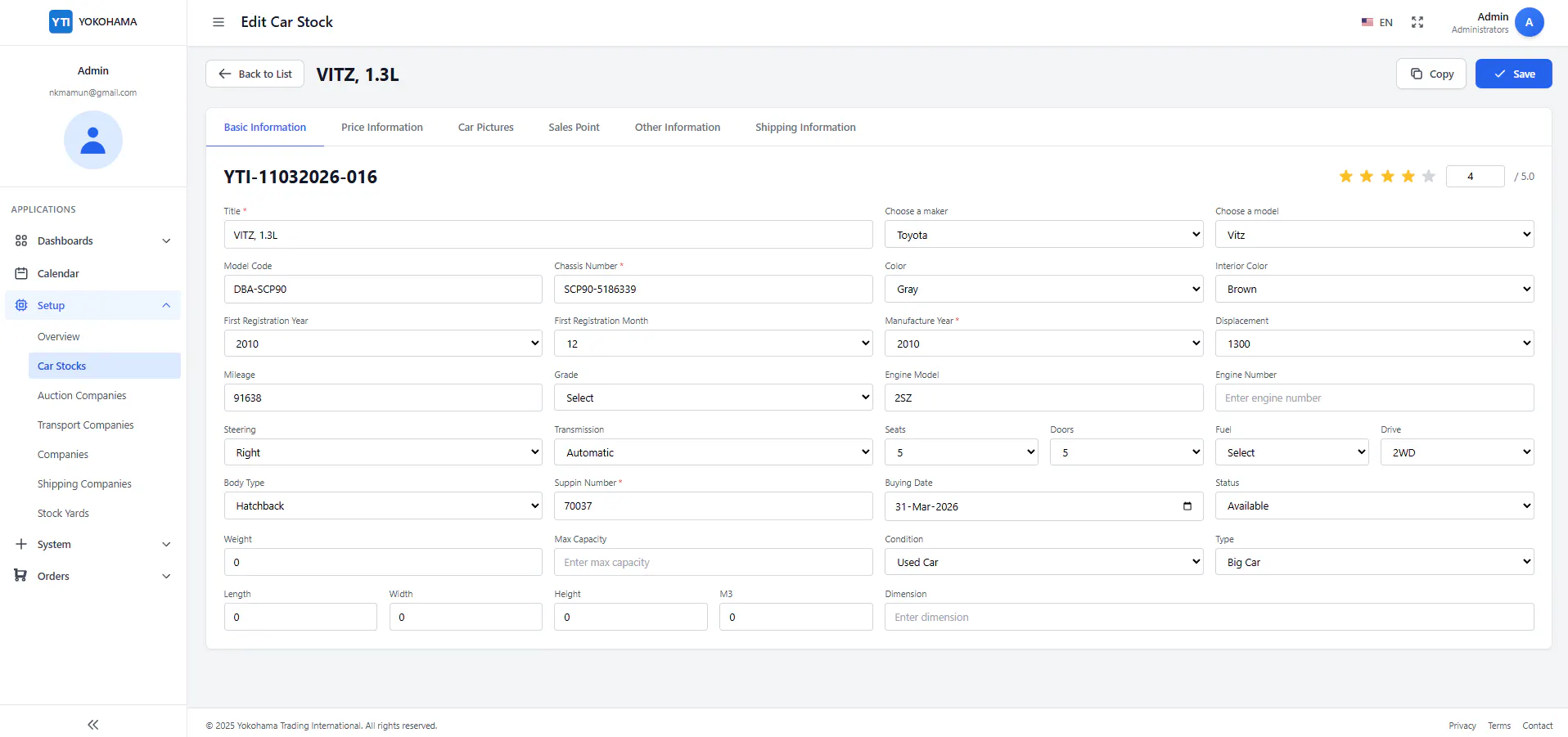Click the Calendar icon in sidebar
Screen dimensions: 1568x737
[21, 273]
